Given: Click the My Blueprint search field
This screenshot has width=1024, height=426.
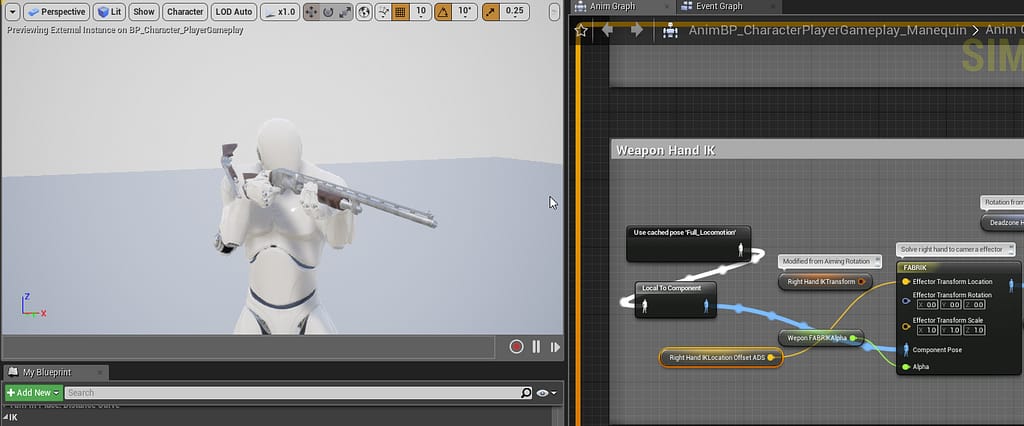Looking at the screenshot, I should tap(298, 393).
